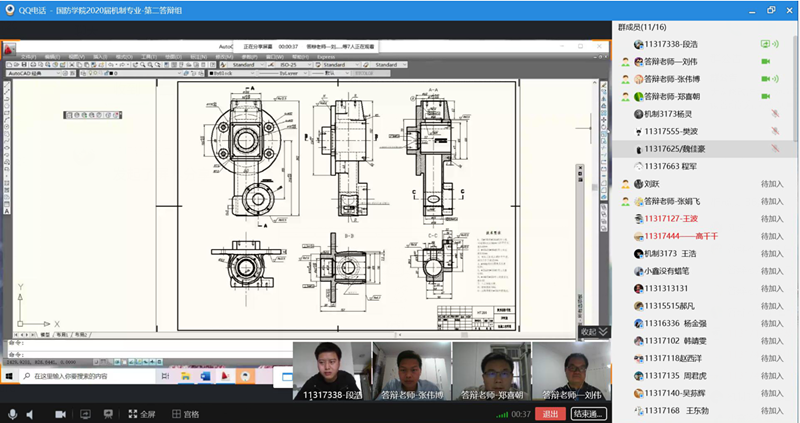Image resolution: width=800 pixels, height=423 pixels.
Task: Enter full screen mode (全屏)
Action: click(x=139, y=414)
